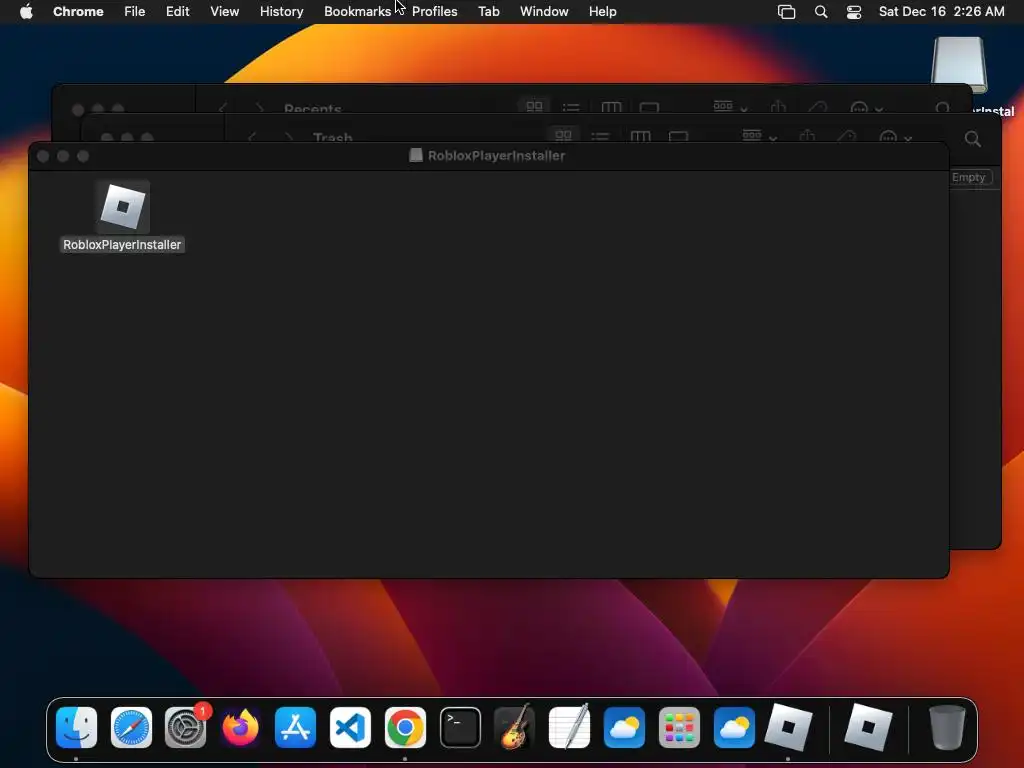Launch Firefox from the Dock

point(240,728)
